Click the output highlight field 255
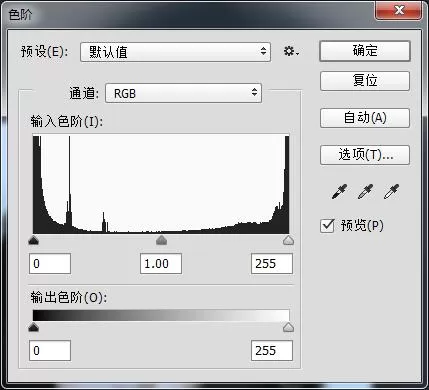 tap(272, 351)
